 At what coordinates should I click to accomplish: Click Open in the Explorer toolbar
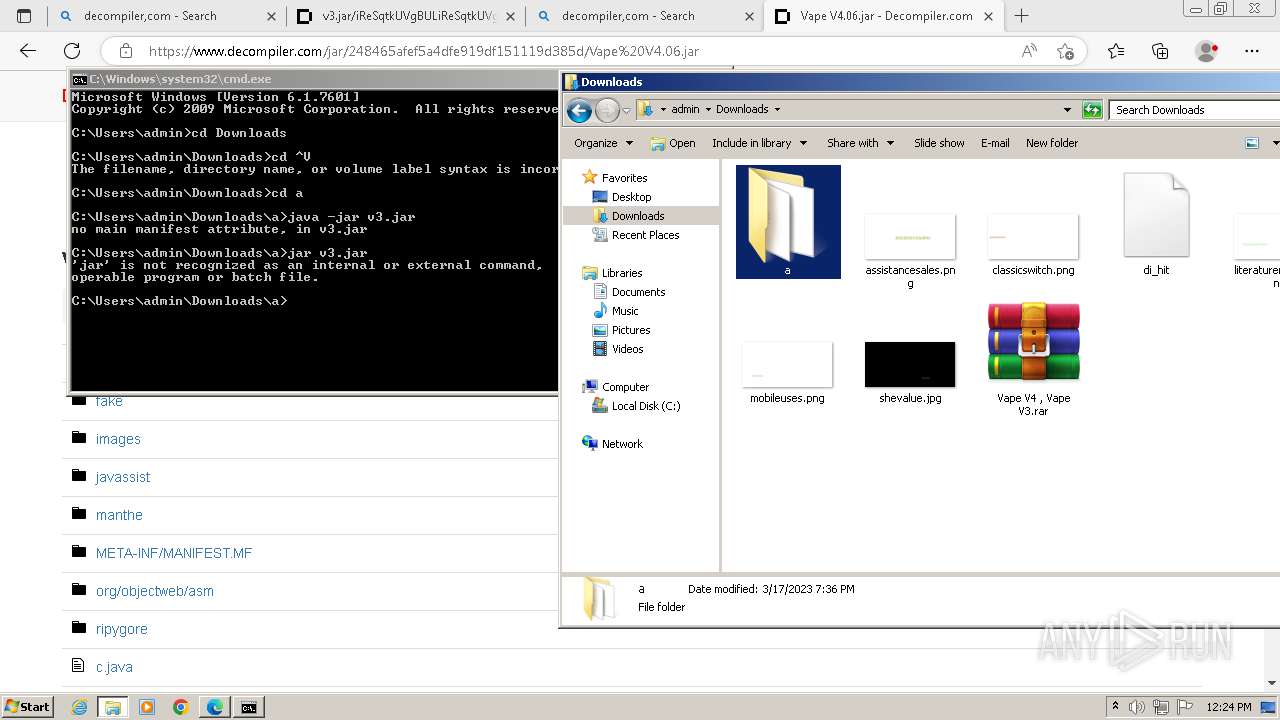click(x=673, y=143)
